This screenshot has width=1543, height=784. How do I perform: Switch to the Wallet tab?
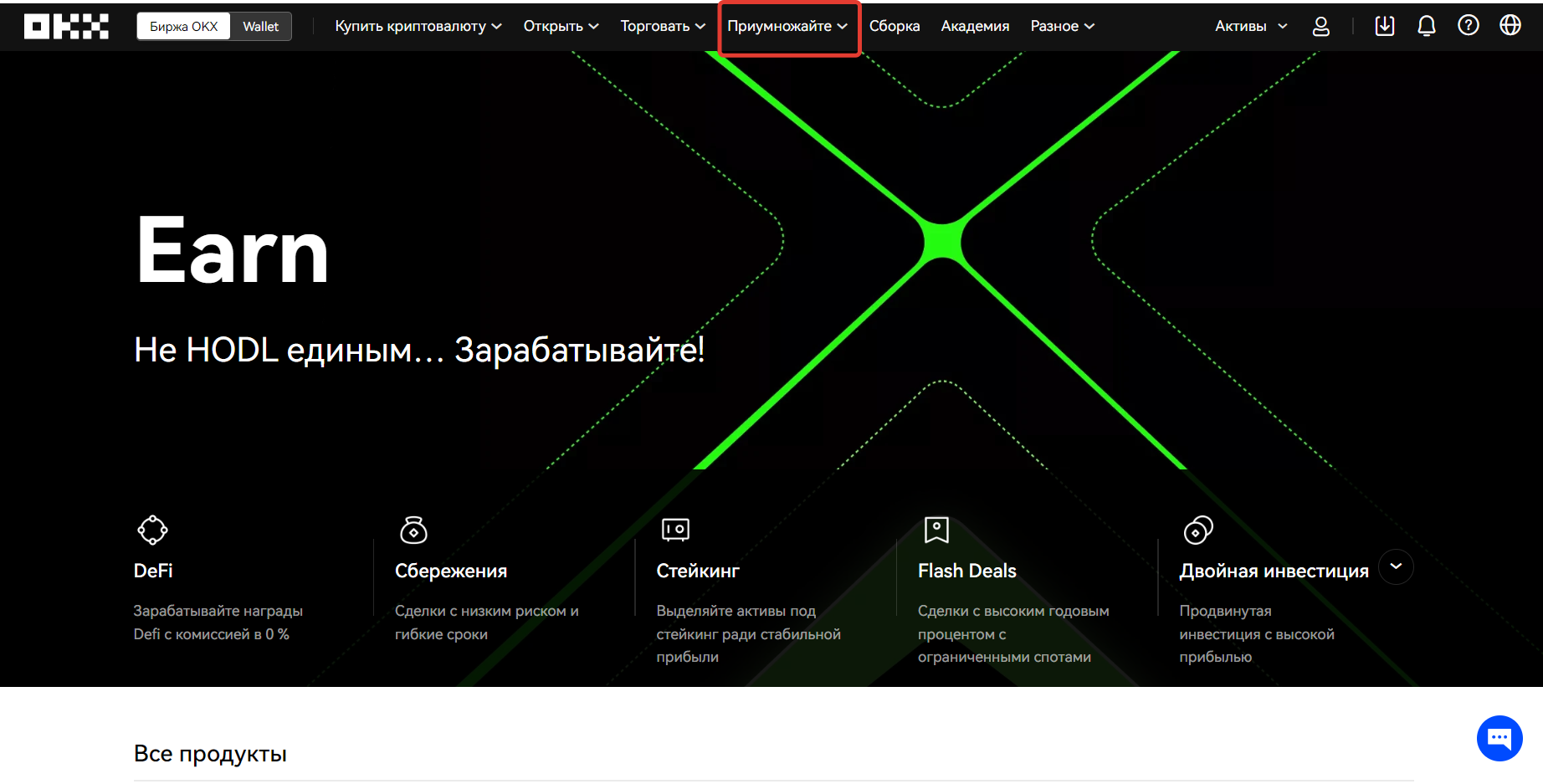[x=260, y=26]
